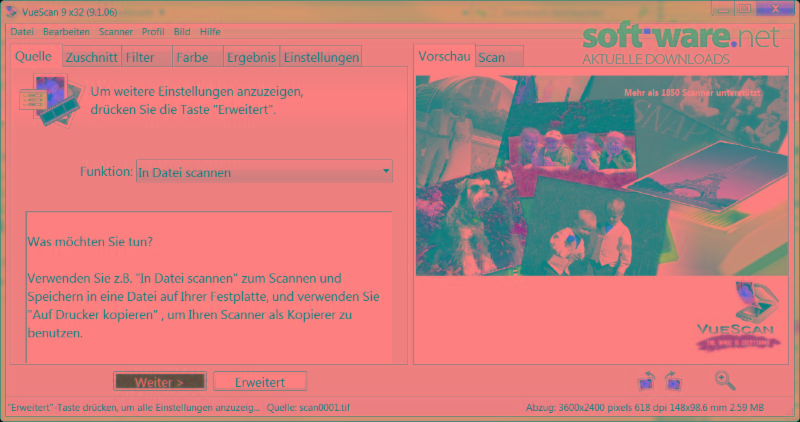
Task: Open the Datei menu
Action: point(22,32)
